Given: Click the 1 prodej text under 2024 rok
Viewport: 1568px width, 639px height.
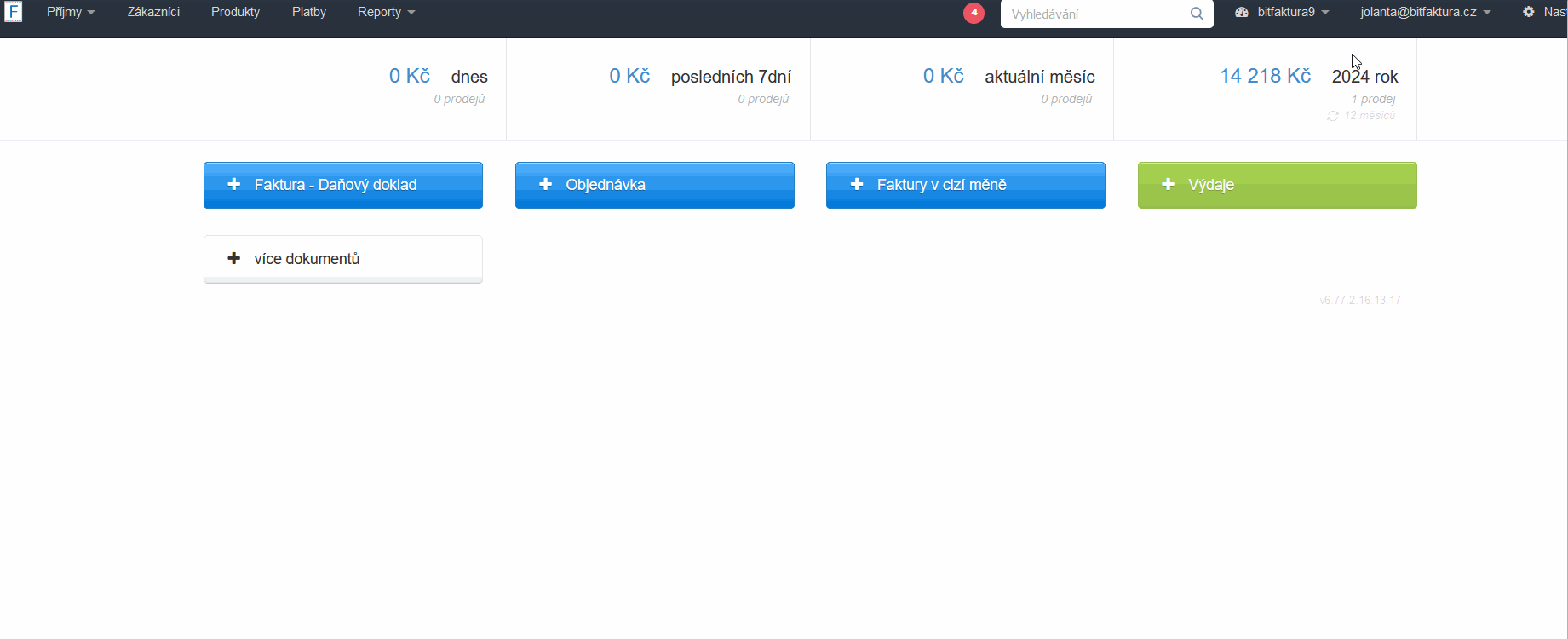Looking at the screenshot, I should 1373,99.
